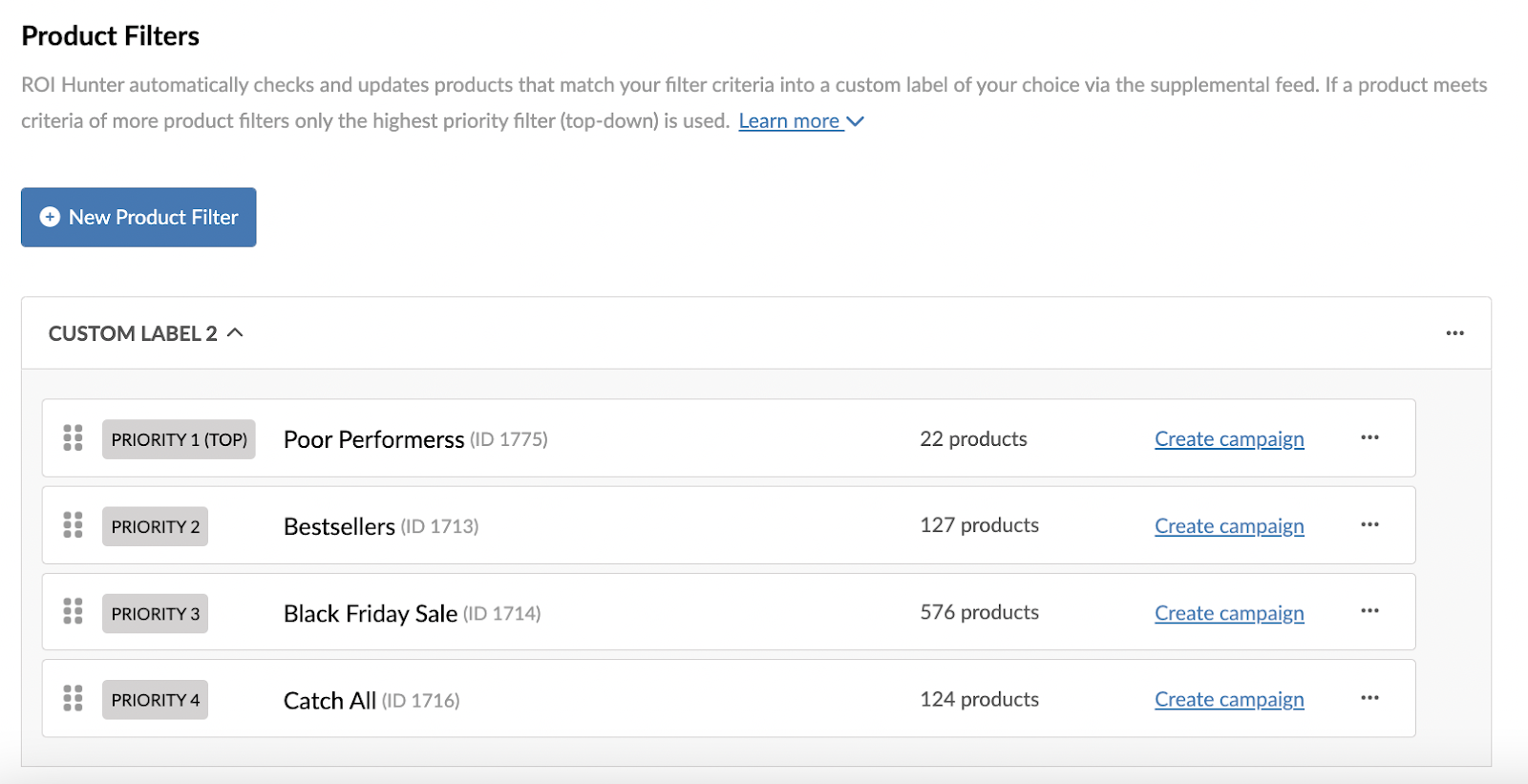Click the New Product Filter button
The image size is (1528, 784).
138,217
